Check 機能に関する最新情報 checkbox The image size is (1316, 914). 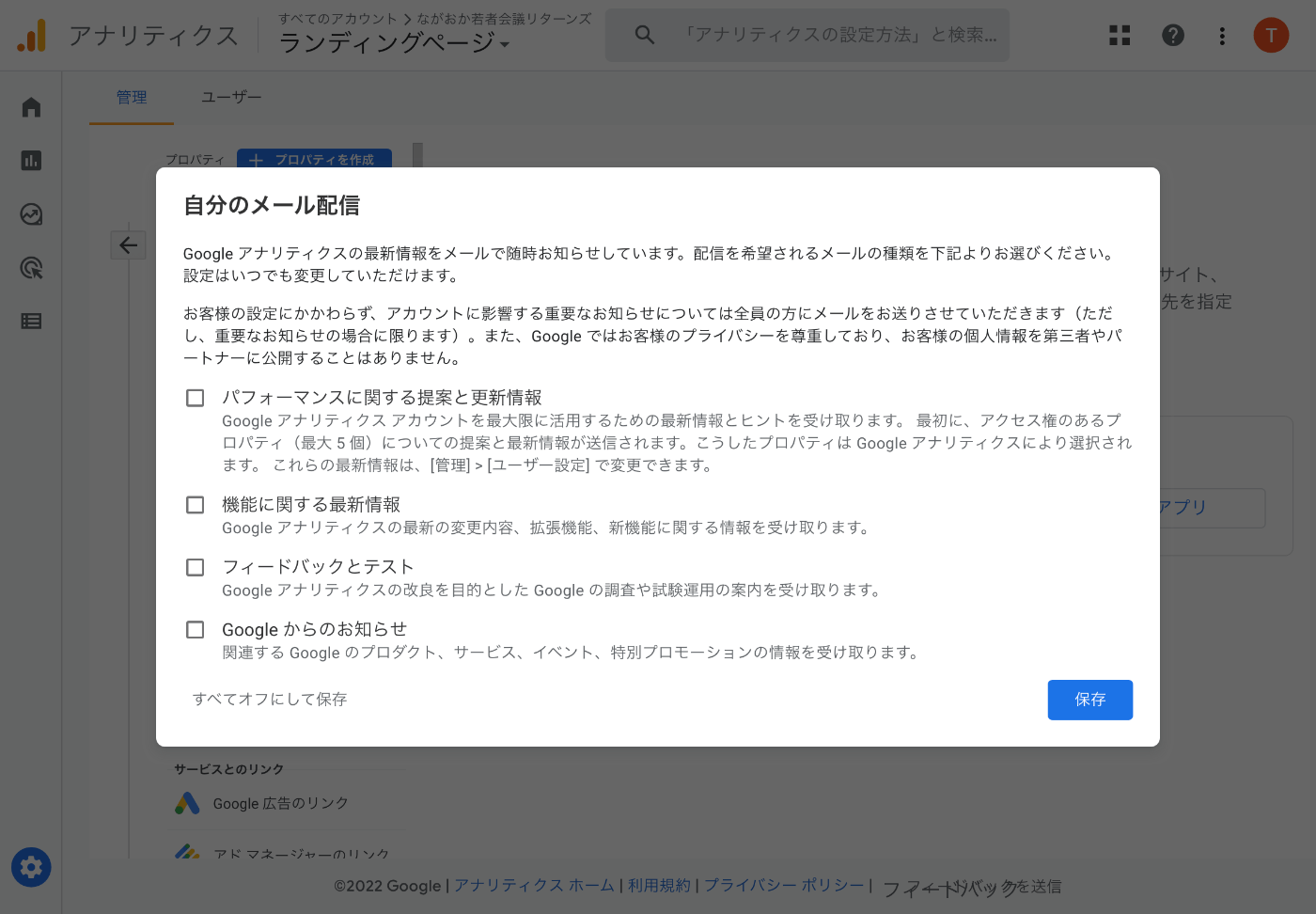196,505
